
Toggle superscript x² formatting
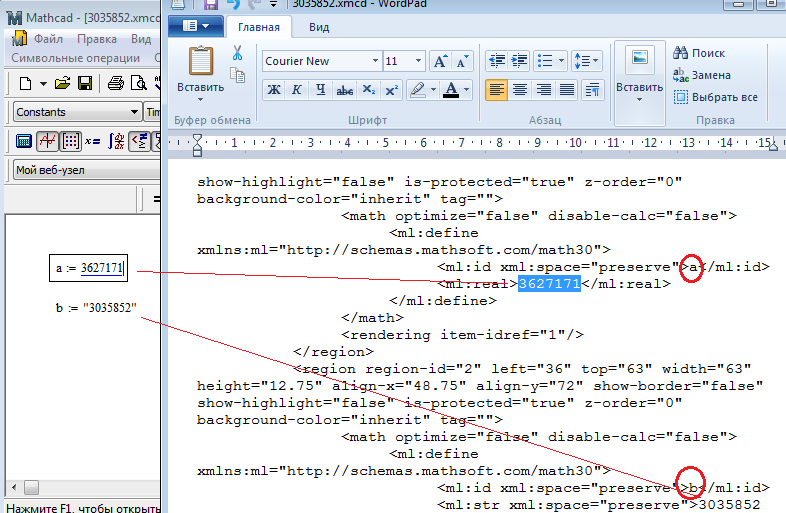[391, 90]
